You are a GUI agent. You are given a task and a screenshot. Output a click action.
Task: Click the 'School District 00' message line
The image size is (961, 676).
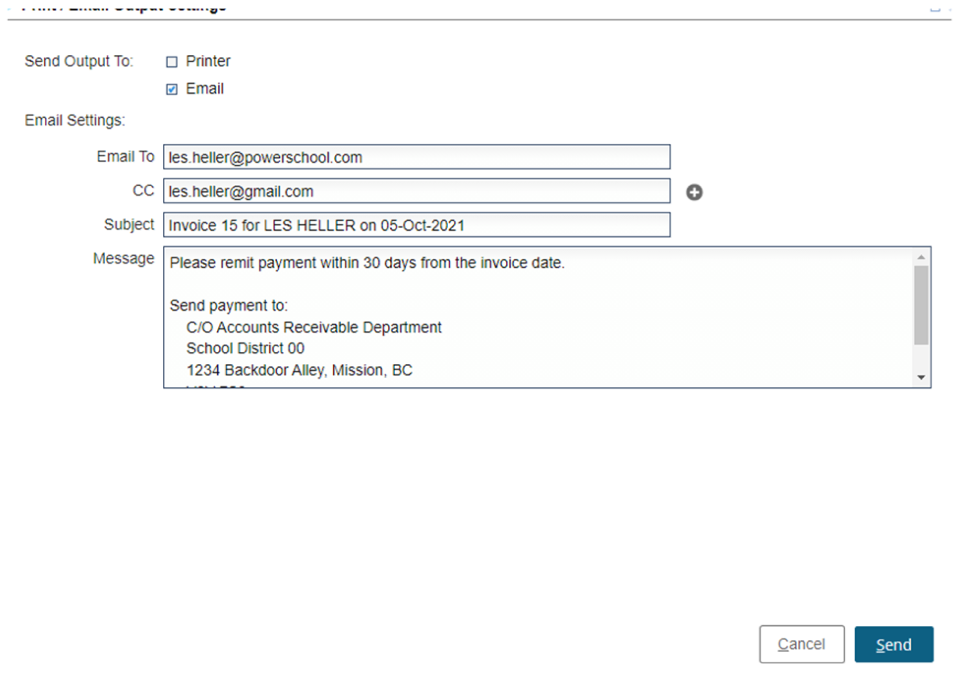[x=245, y=349]
